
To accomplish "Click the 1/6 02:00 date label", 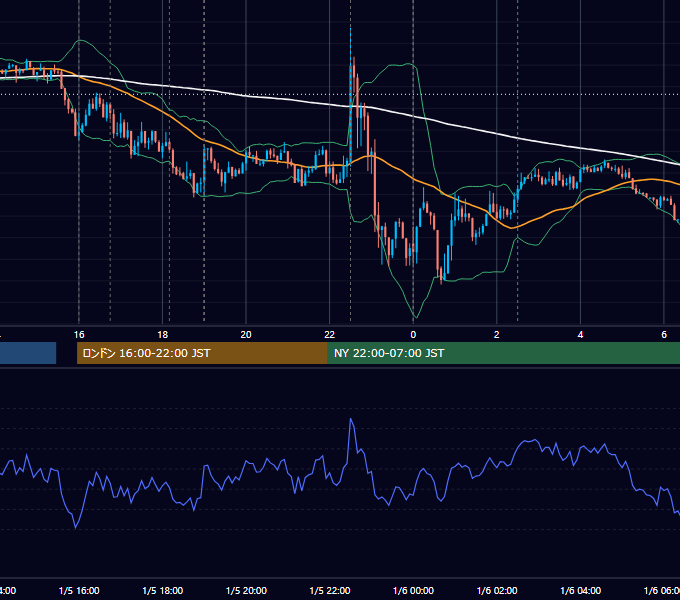I will point(497,590).
